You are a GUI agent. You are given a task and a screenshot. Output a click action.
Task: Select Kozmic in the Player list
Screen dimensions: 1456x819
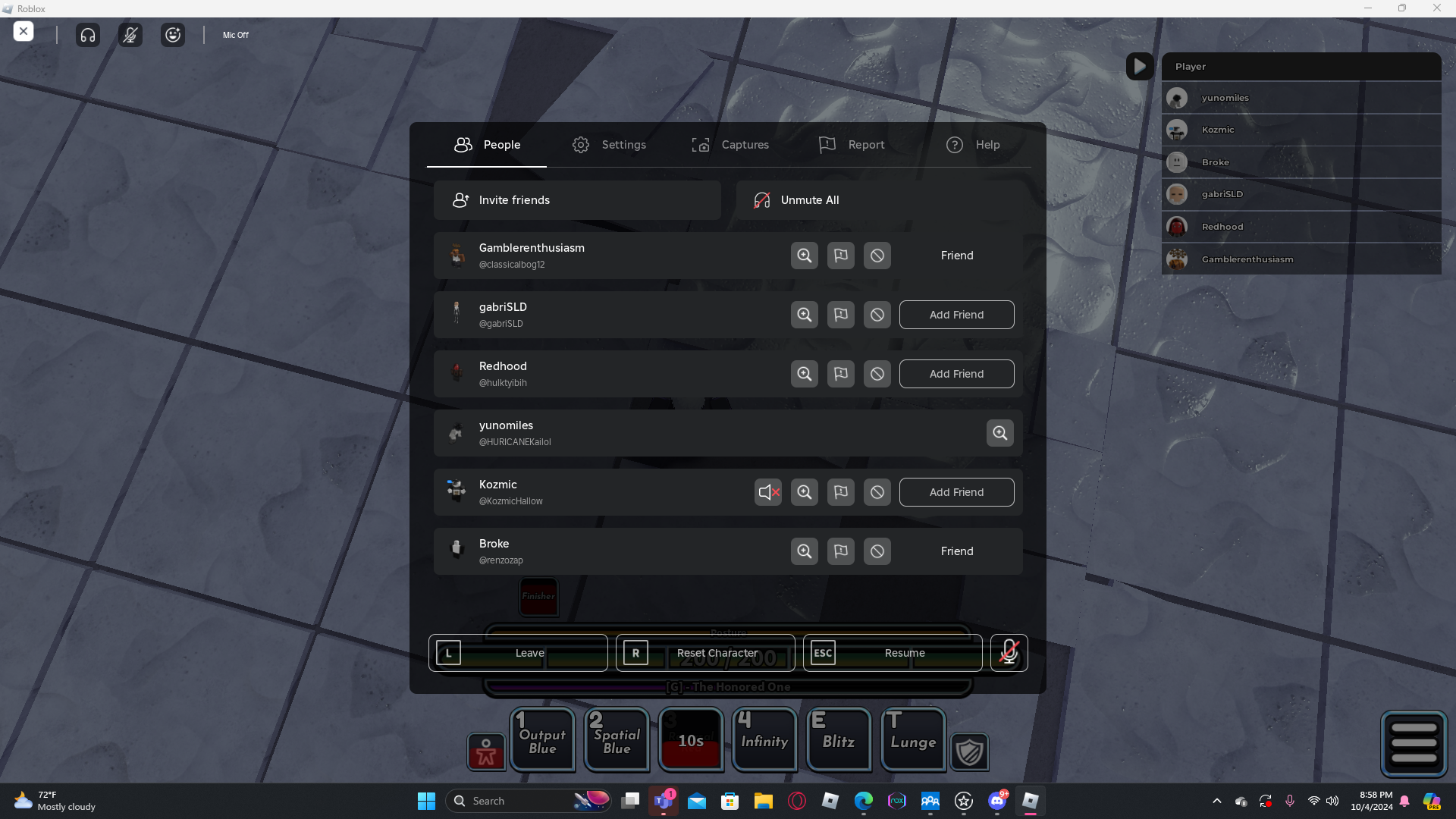[1301, 130]
